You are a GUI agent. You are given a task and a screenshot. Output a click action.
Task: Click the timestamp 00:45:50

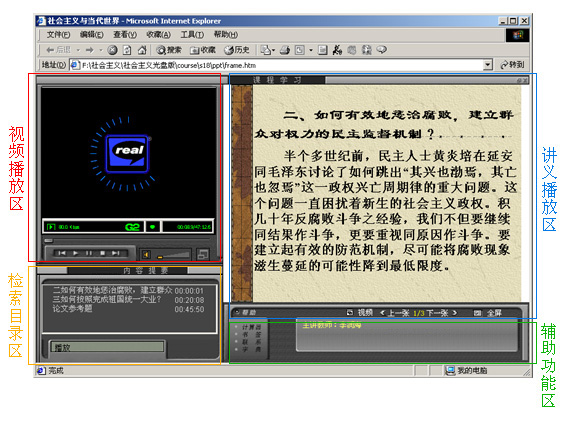189,309
